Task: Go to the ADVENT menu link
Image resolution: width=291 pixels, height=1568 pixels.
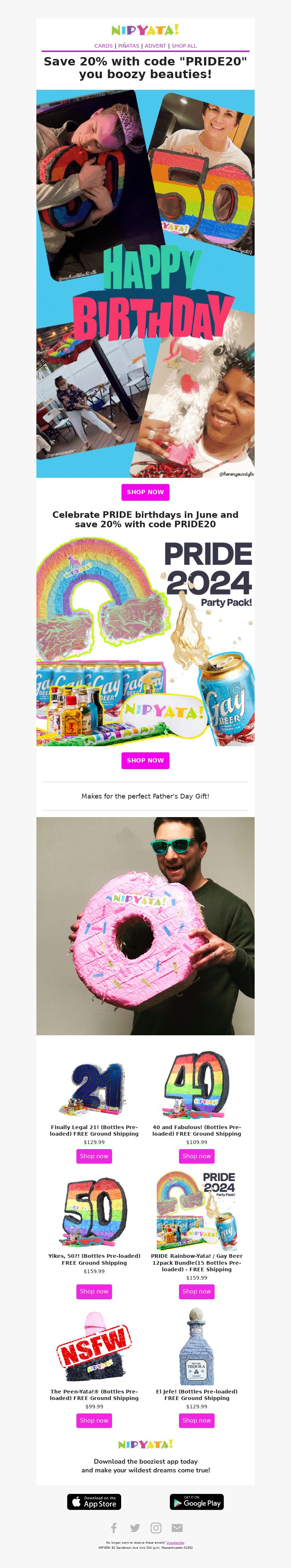Action: tap(155, 46)
